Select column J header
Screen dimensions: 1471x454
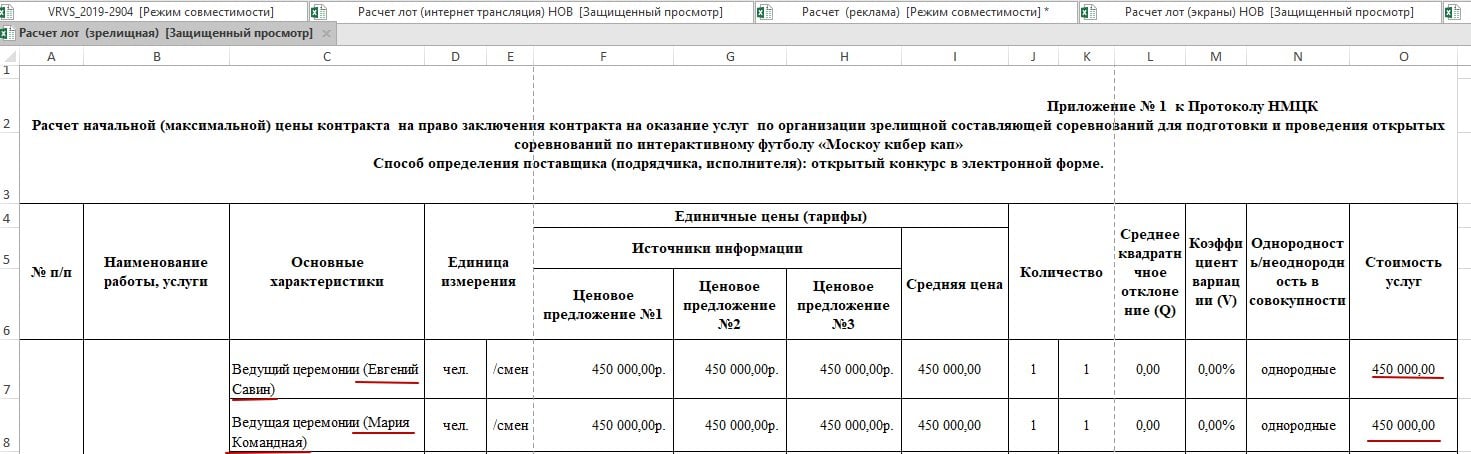(x=1033, y=57)
